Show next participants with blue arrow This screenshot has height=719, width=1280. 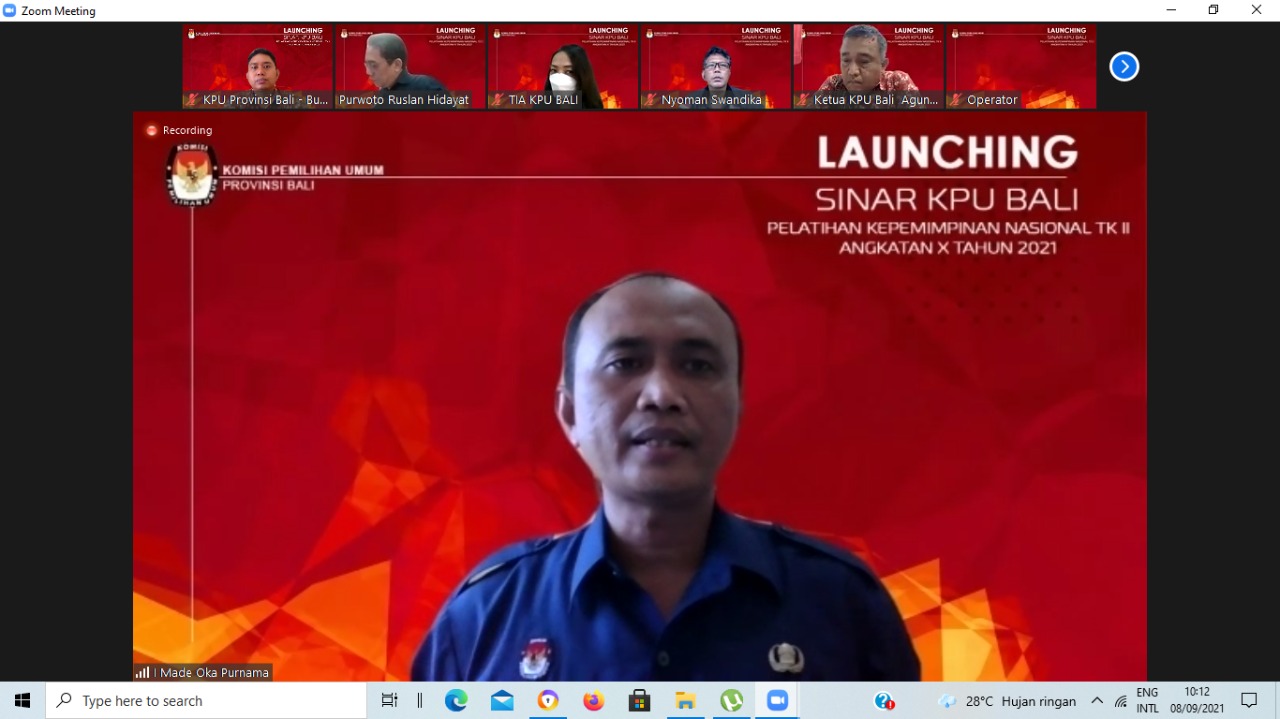tap(1124, 67)
